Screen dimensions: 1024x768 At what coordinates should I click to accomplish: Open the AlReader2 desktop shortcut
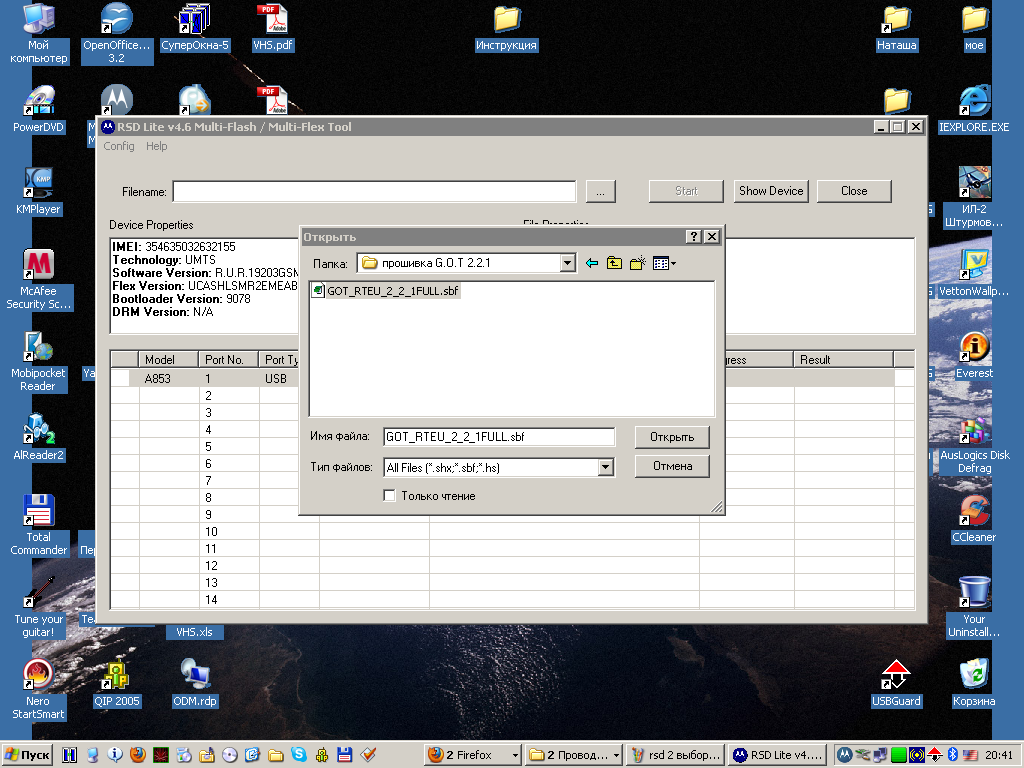tap(39, 437)
